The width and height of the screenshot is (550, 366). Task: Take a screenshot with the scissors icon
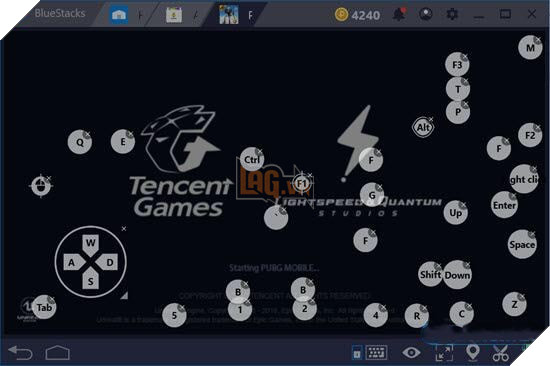tap(500, 353)
